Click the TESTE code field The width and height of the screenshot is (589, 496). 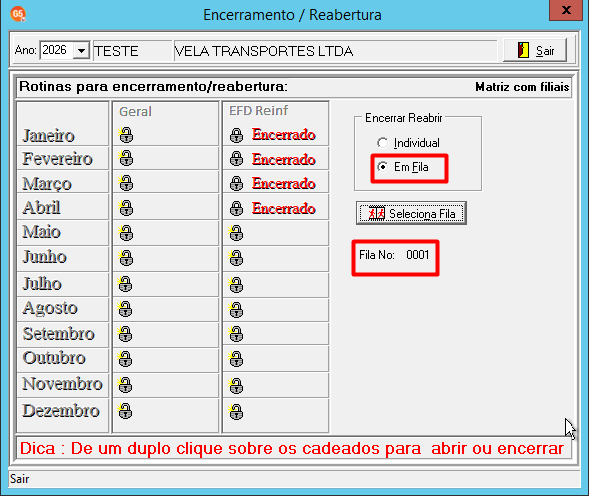pyautogui.click(x=132, y=51)
